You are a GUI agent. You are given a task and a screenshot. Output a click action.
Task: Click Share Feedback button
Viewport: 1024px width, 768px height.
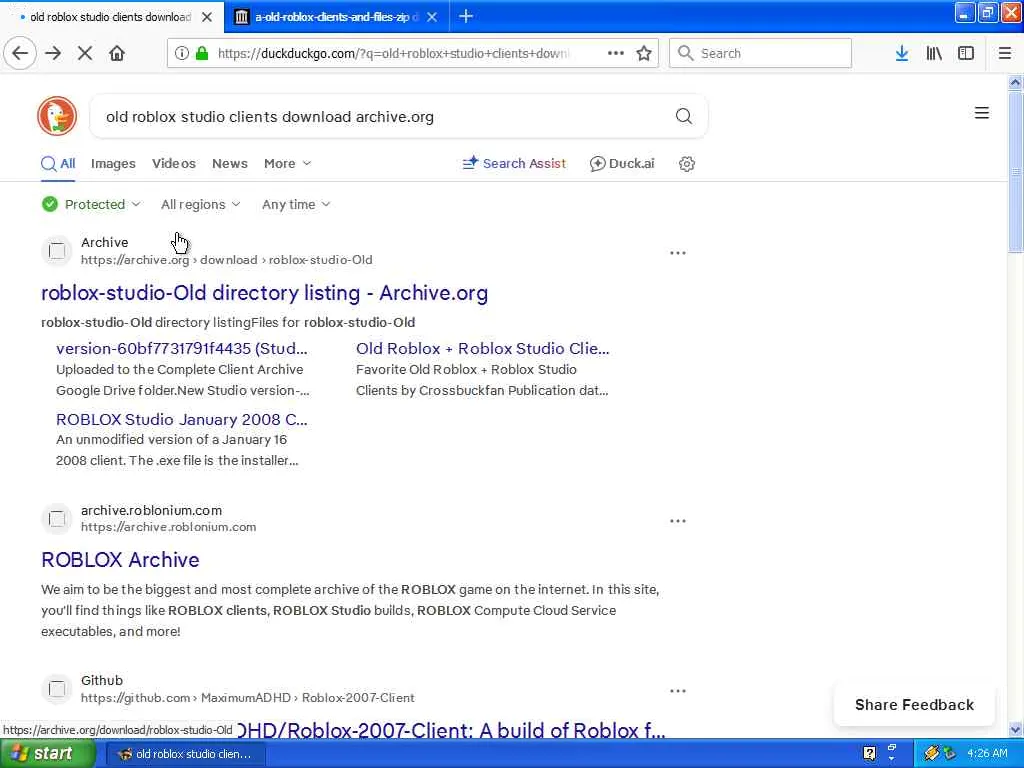click(914, 705)
